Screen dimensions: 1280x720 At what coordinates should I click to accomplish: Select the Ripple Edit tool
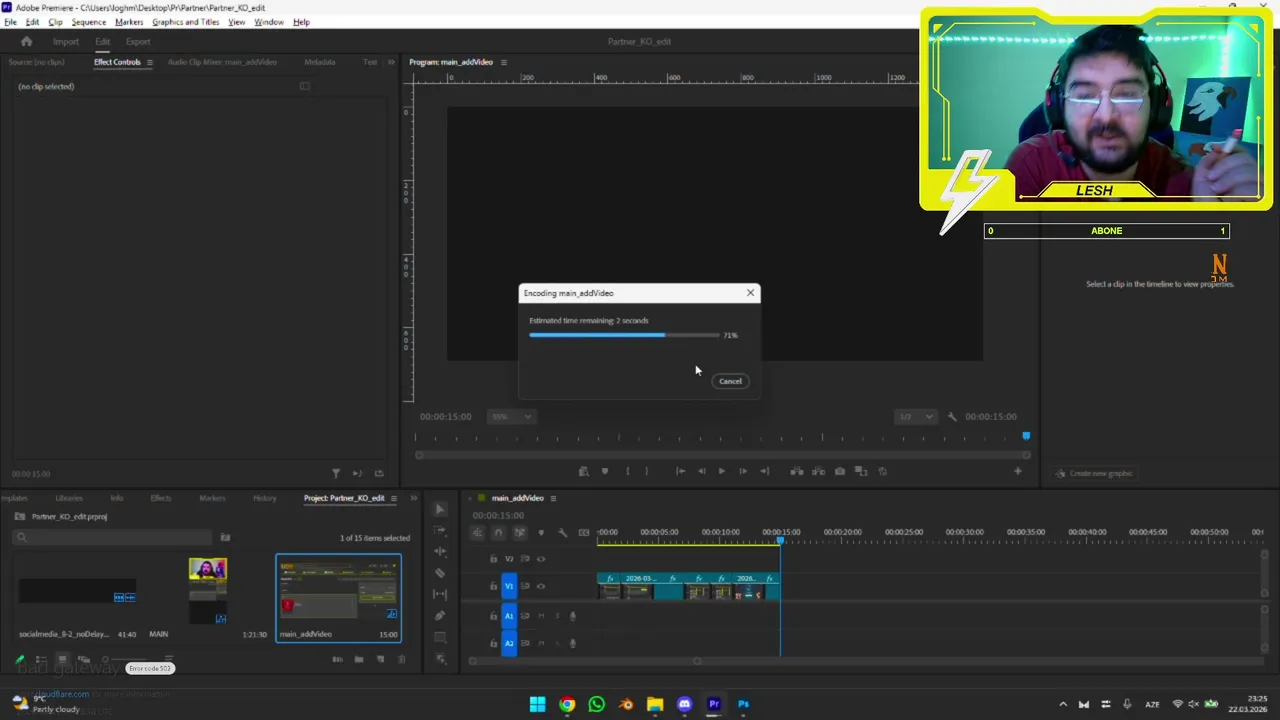[x=440, y=551]
